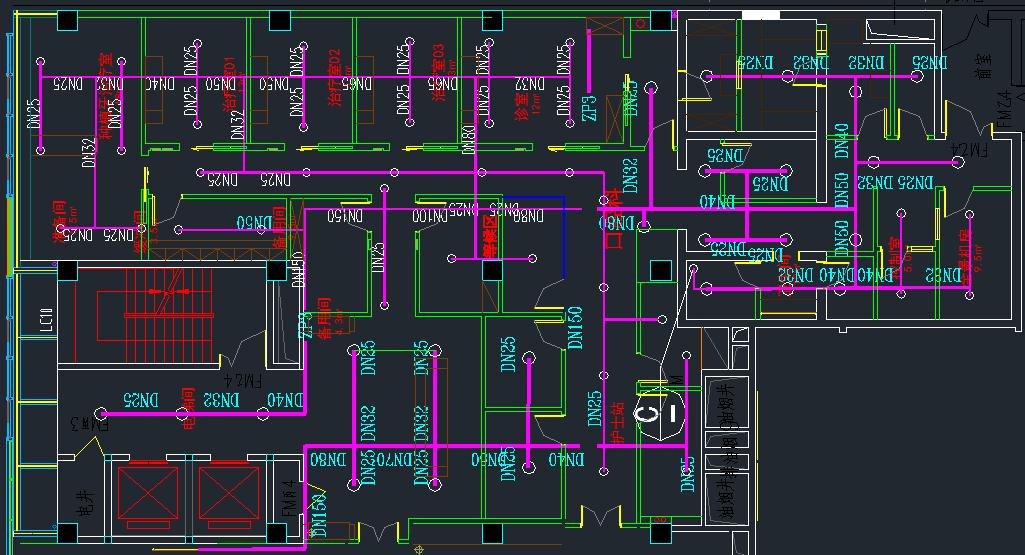Click the DN150 label left of DN100

(341, 216)
